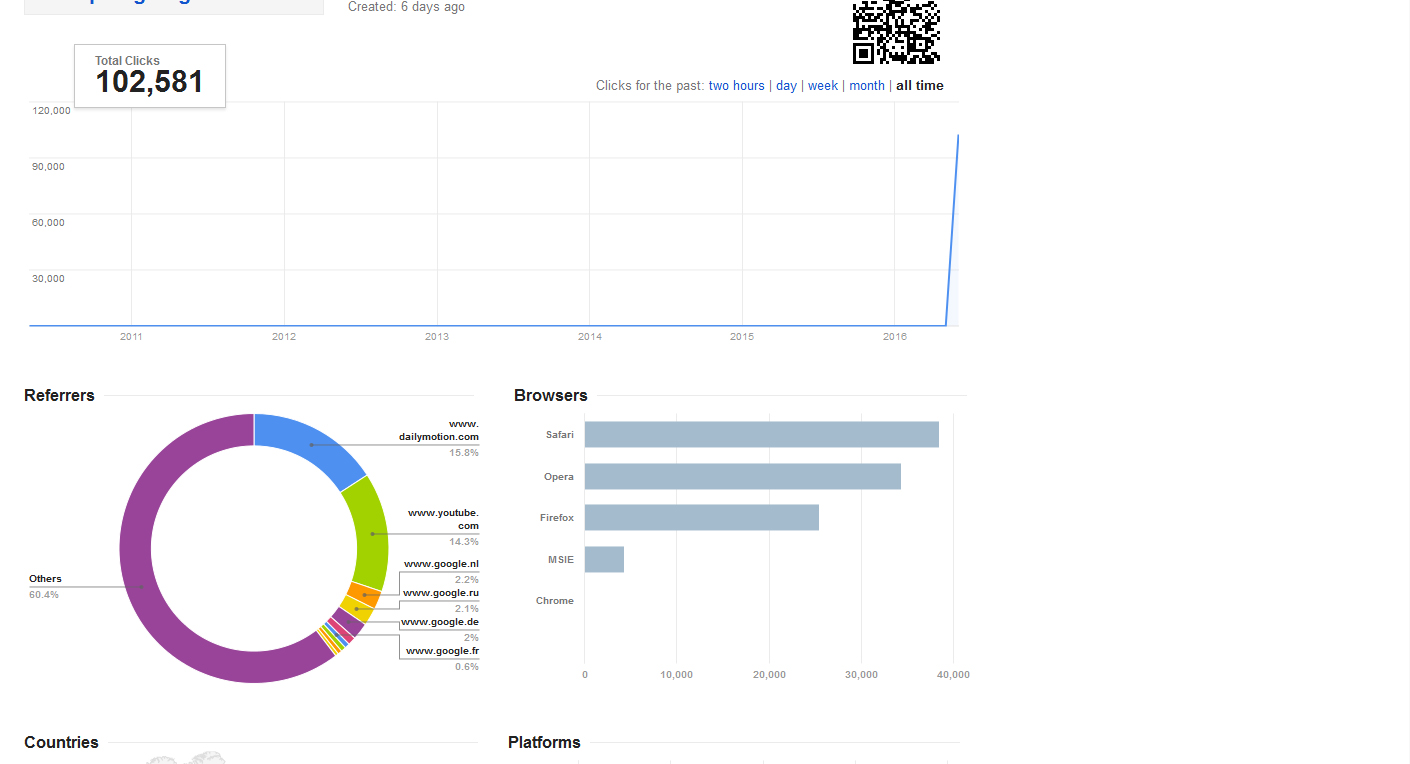The height and width of the screenshot is (764, 1410).
Task: Click the MSIE browser bar
Action: click(x=604, y=560)
